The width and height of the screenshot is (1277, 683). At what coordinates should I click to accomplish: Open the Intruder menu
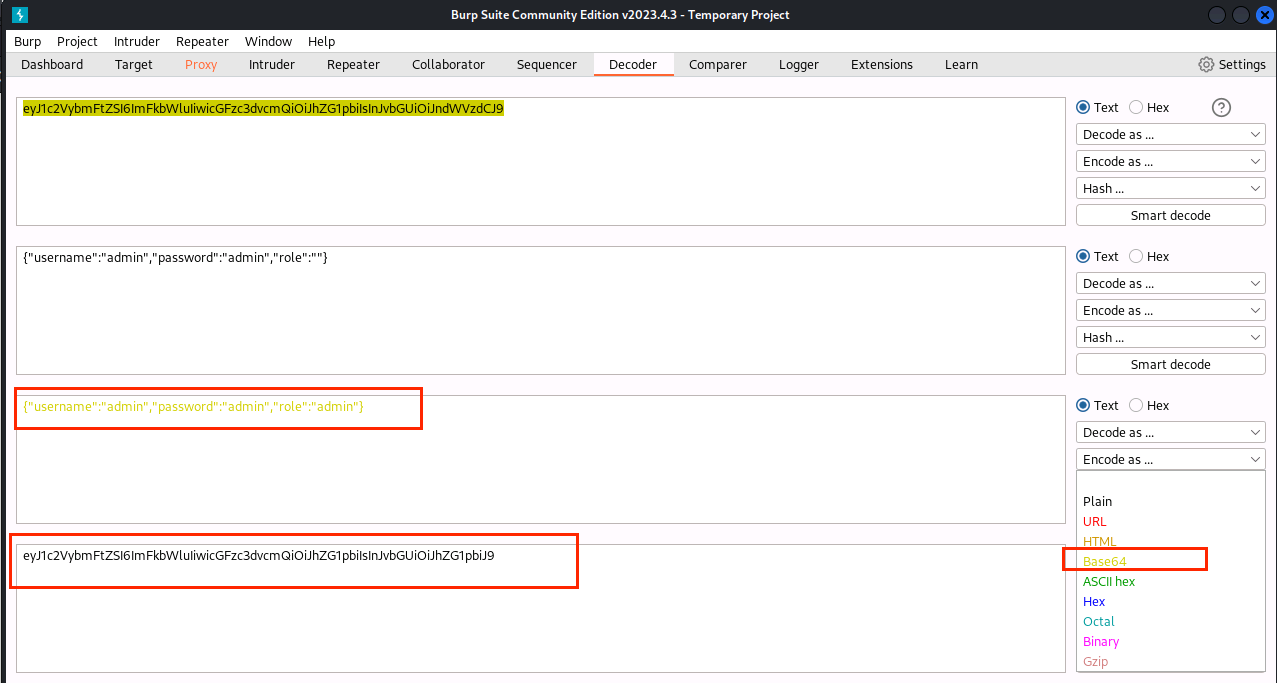pyautogui.click(x=135, y=41)
